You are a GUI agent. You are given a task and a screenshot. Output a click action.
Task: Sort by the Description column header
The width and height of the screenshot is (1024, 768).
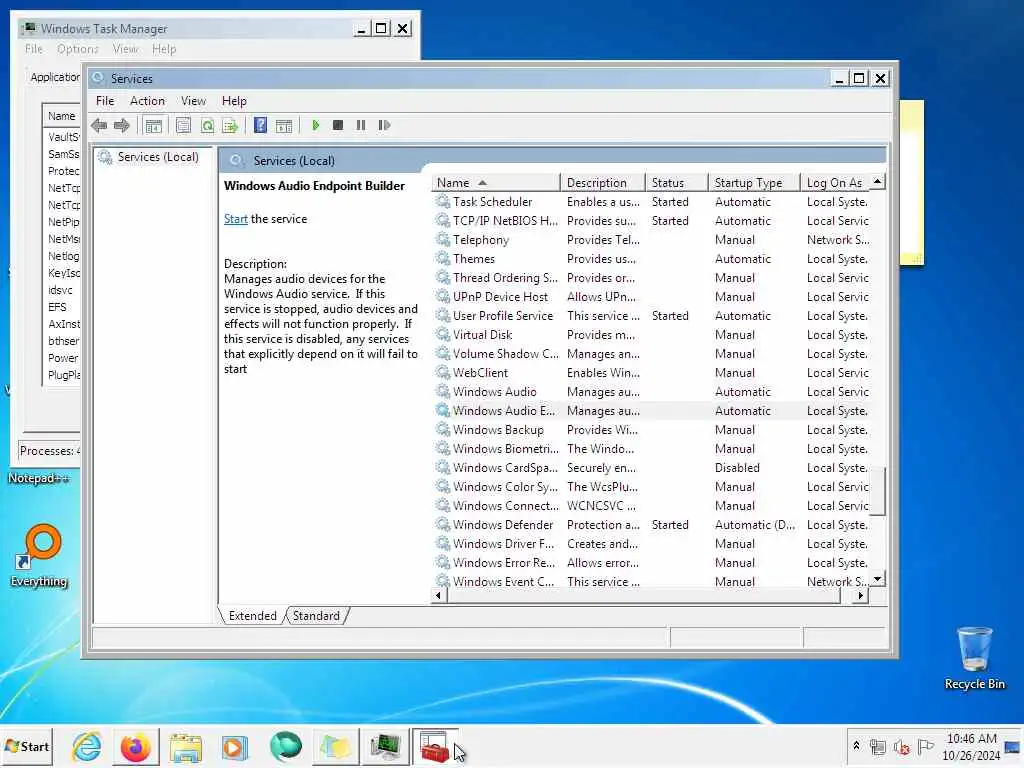pos(602,183)
